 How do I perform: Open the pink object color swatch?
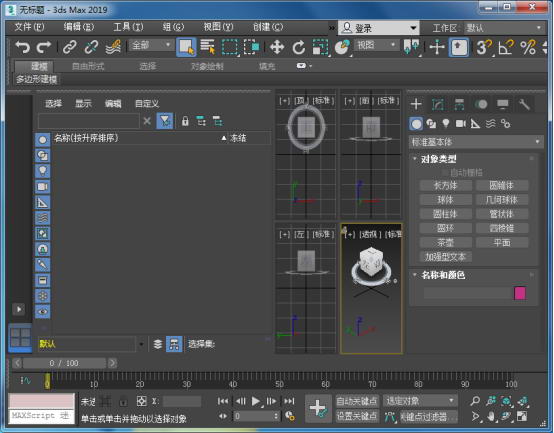click(x=520, y=293)
